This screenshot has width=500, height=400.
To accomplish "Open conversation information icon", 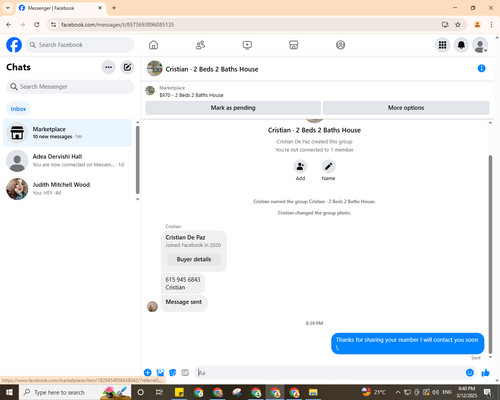I will point(481,68).
